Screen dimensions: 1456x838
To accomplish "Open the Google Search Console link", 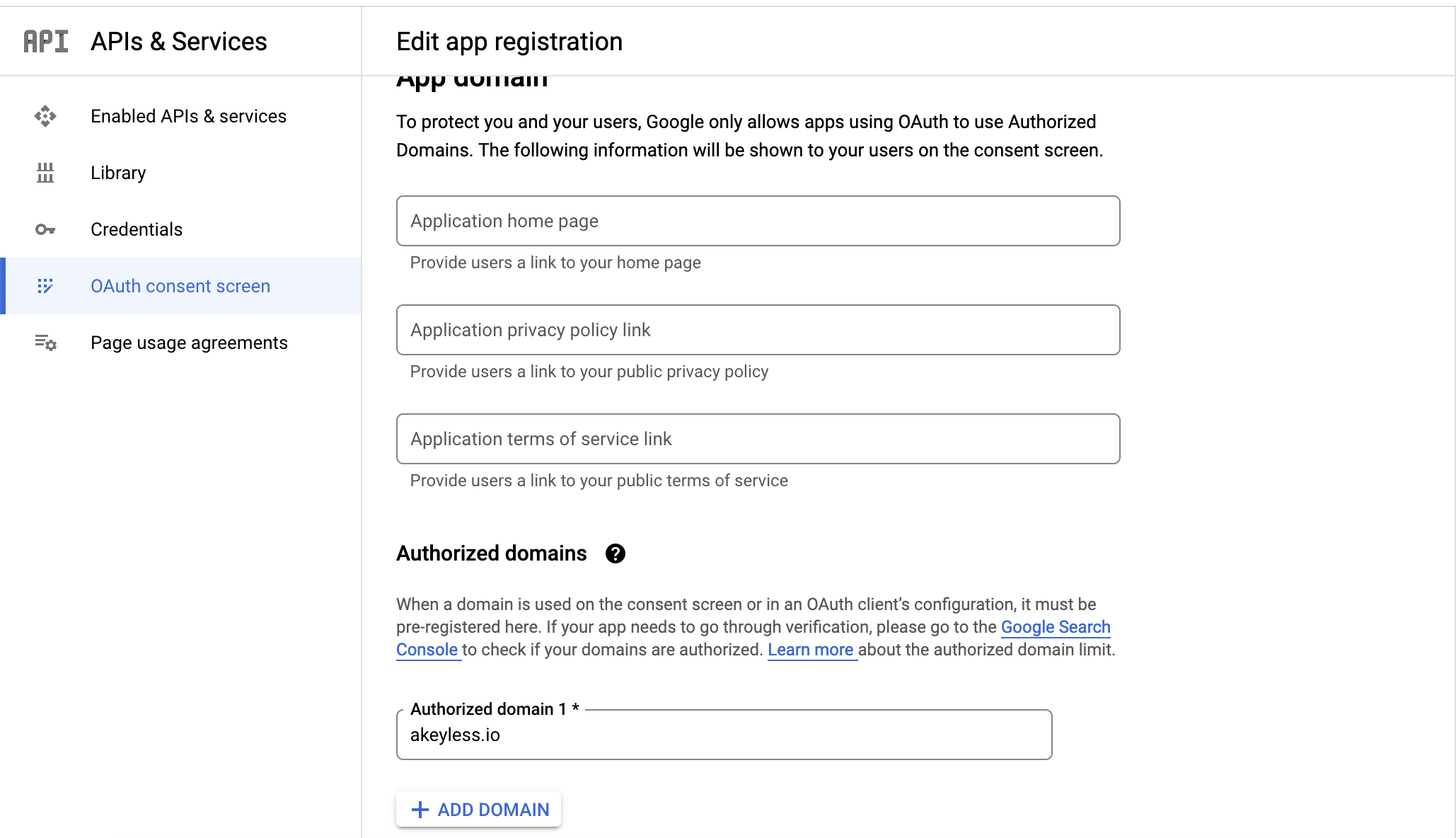I will click(1055, 627).
